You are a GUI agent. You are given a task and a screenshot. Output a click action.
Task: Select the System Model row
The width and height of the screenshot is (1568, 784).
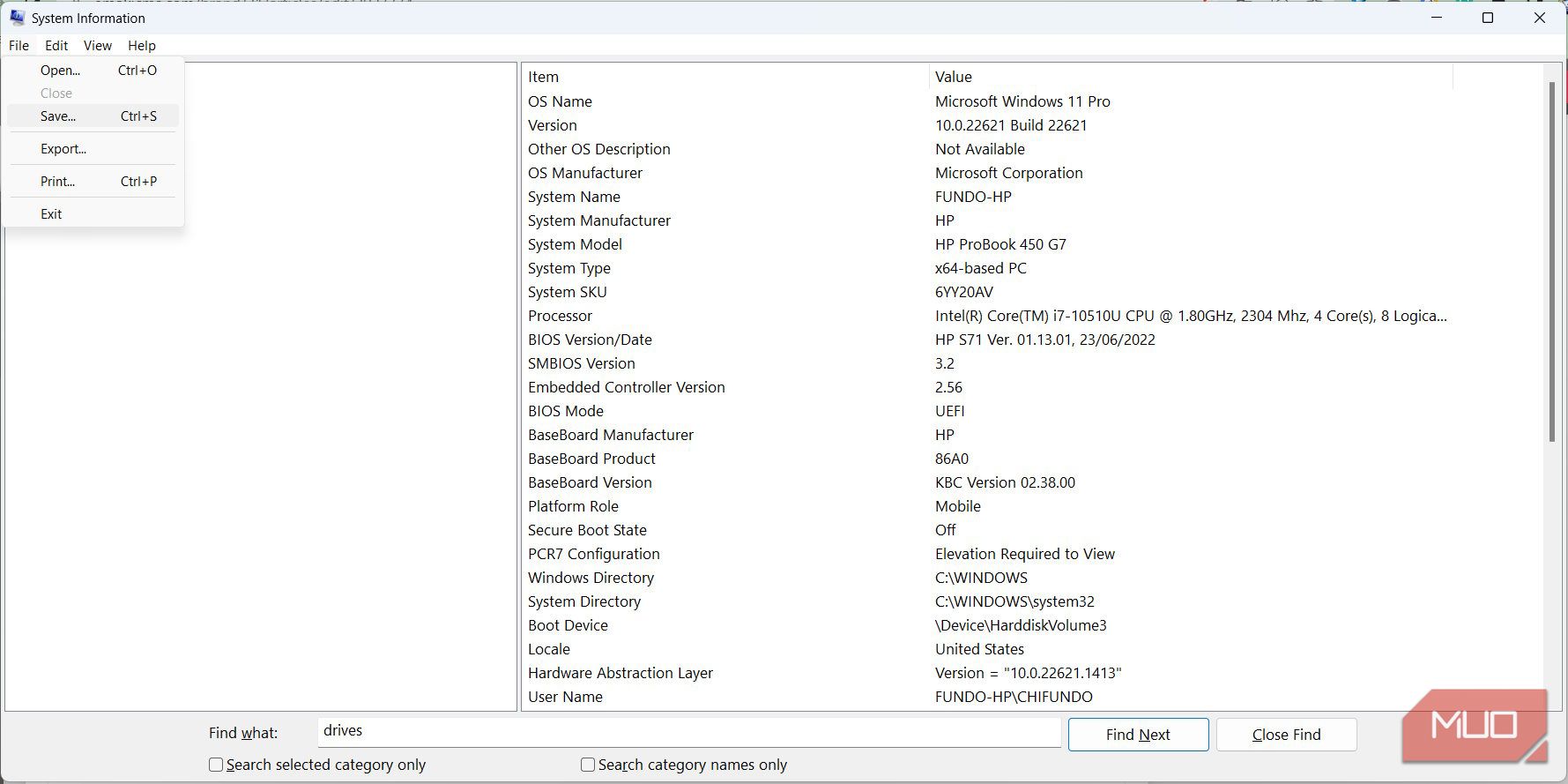(987, 244)
